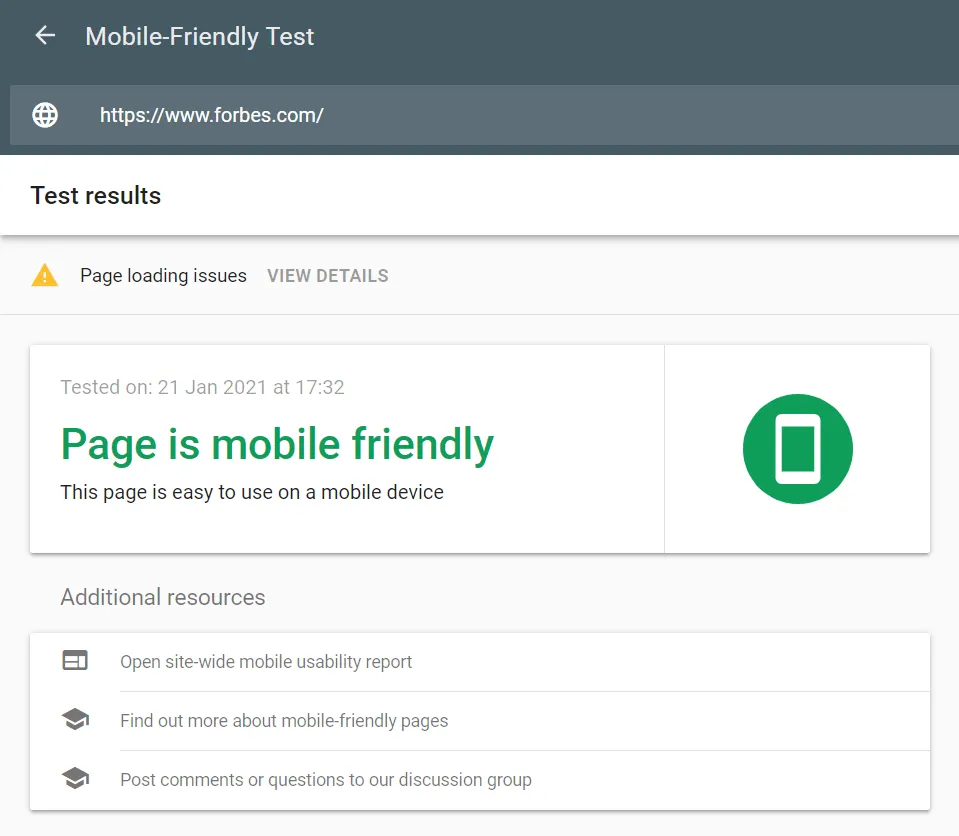Click the green mobile phone icon
Viewport: 959px width, 836px height.
(797, 449)
